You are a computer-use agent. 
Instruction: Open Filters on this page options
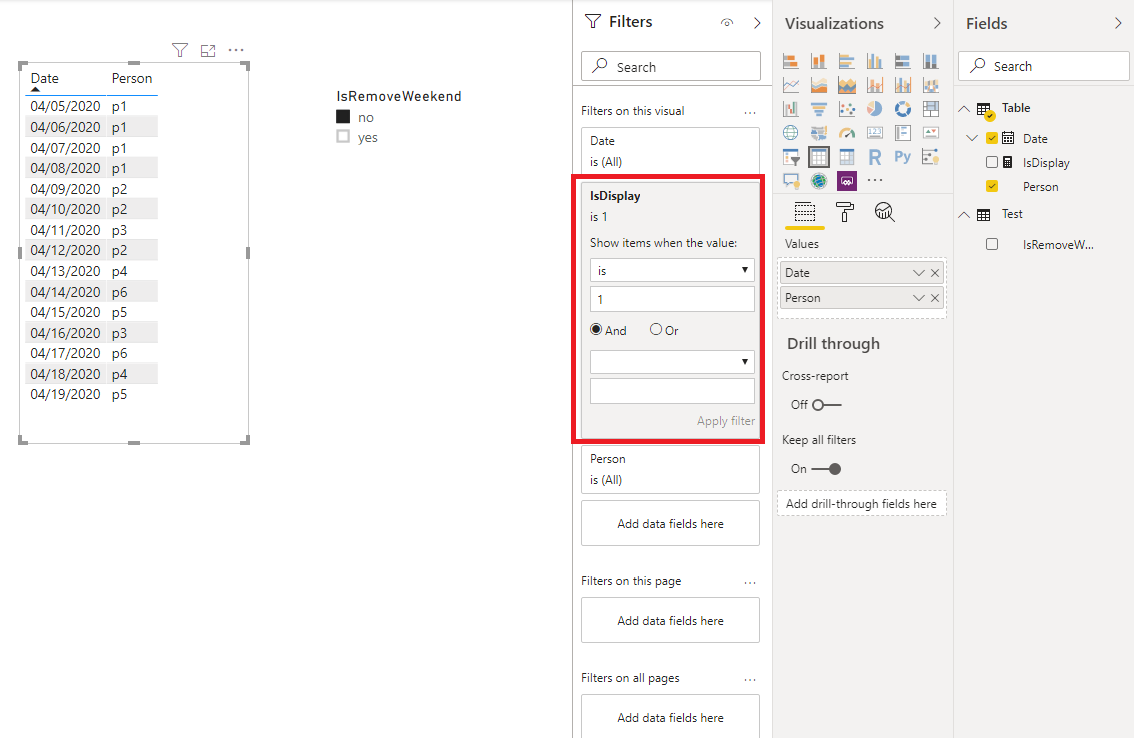coord(750,583)
